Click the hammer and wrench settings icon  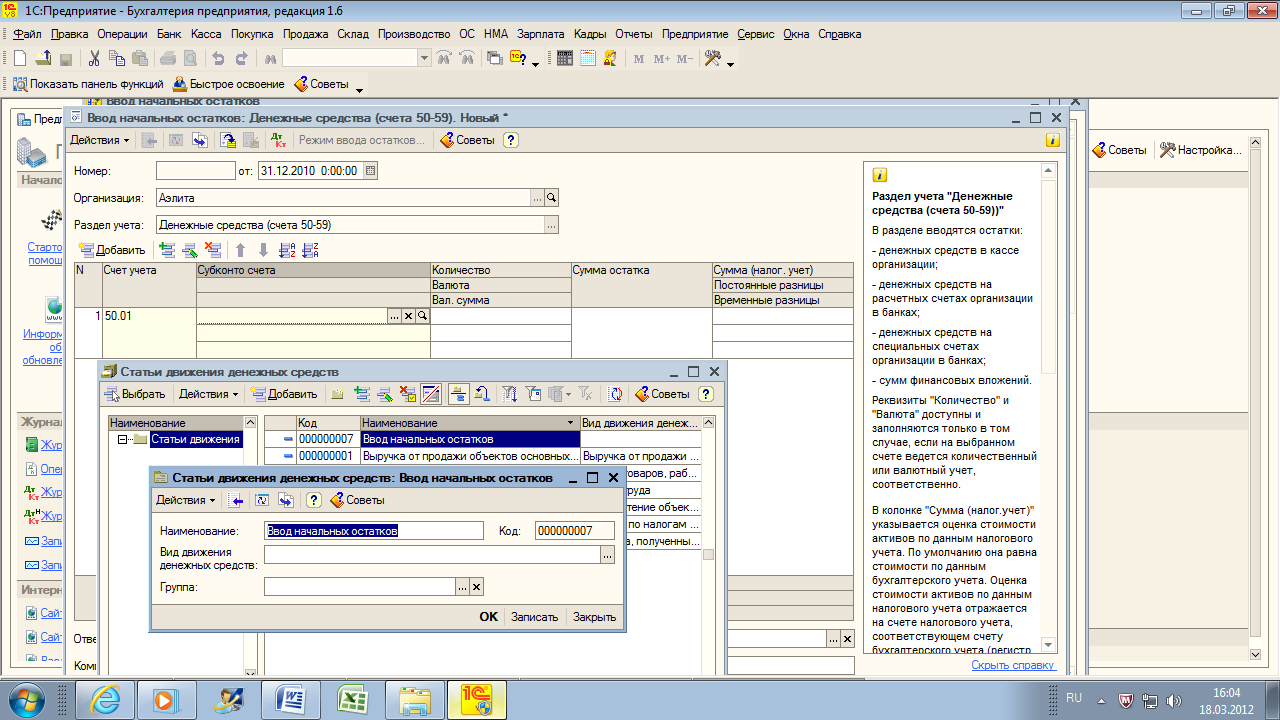tap(713, 59)
